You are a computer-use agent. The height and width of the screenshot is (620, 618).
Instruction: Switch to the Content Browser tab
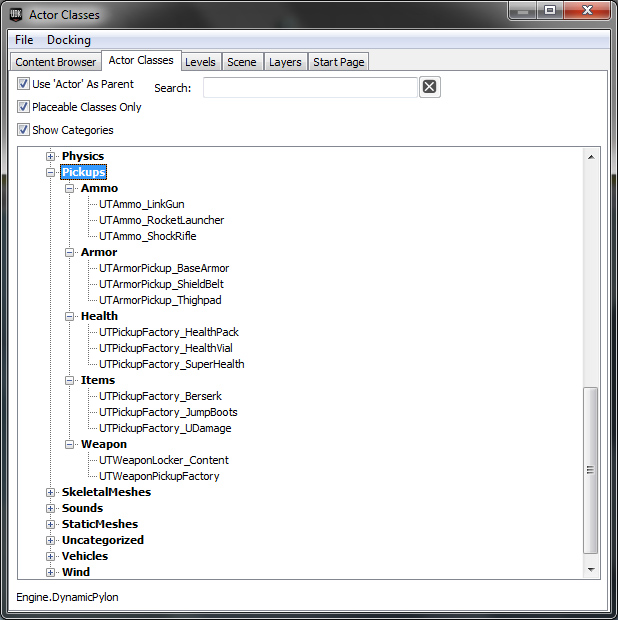[56, 62]
